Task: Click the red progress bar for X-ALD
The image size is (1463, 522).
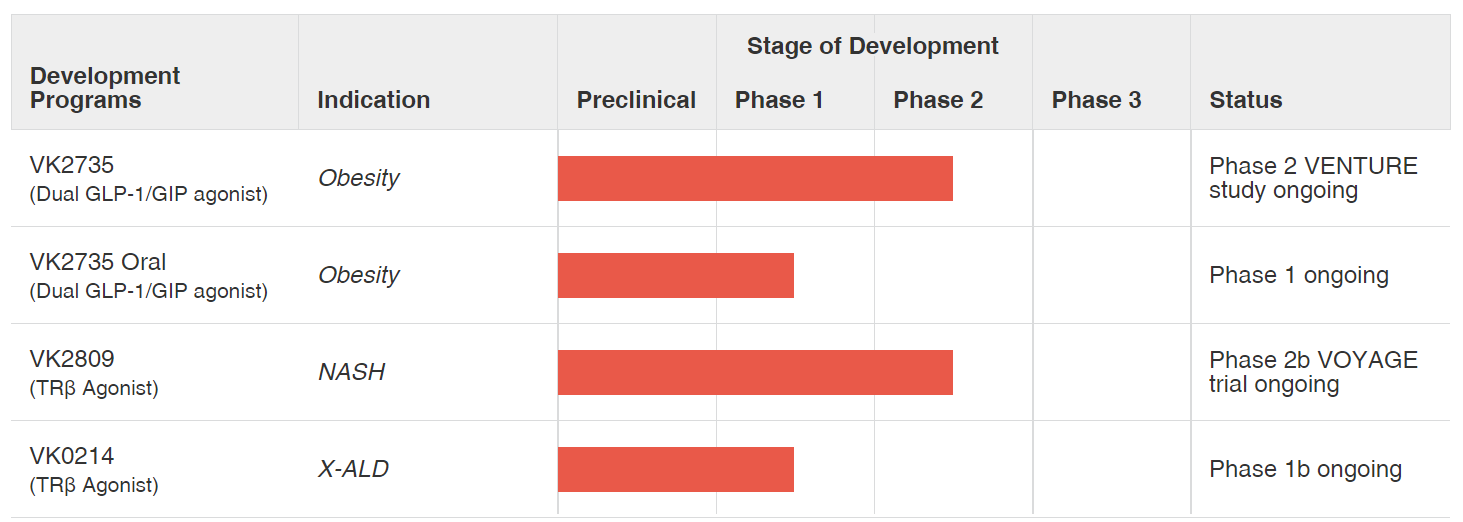Action: [x=675, y=469]
